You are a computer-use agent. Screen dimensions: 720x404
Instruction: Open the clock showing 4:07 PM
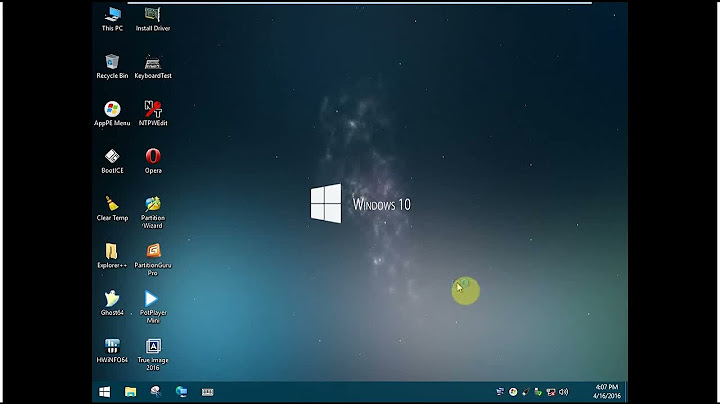point(607,392)
